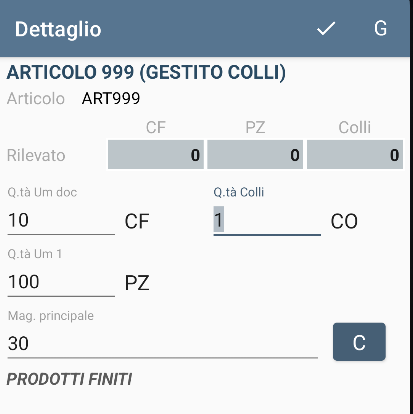Confirm with the checkmark icon
The width and height of the screenshot is (413, 414).
coord(326,29)
